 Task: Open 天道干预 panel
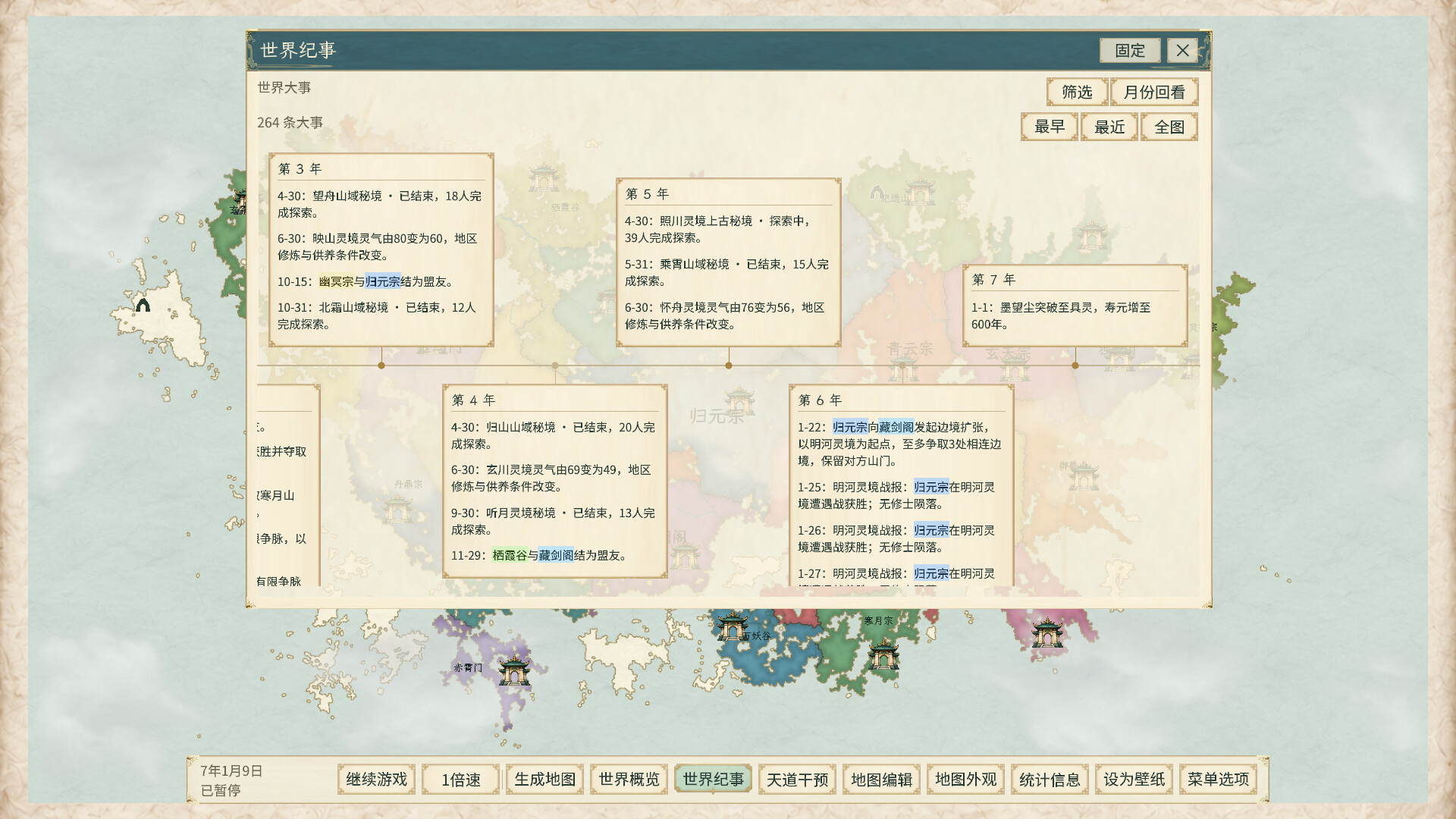point(797,779)
